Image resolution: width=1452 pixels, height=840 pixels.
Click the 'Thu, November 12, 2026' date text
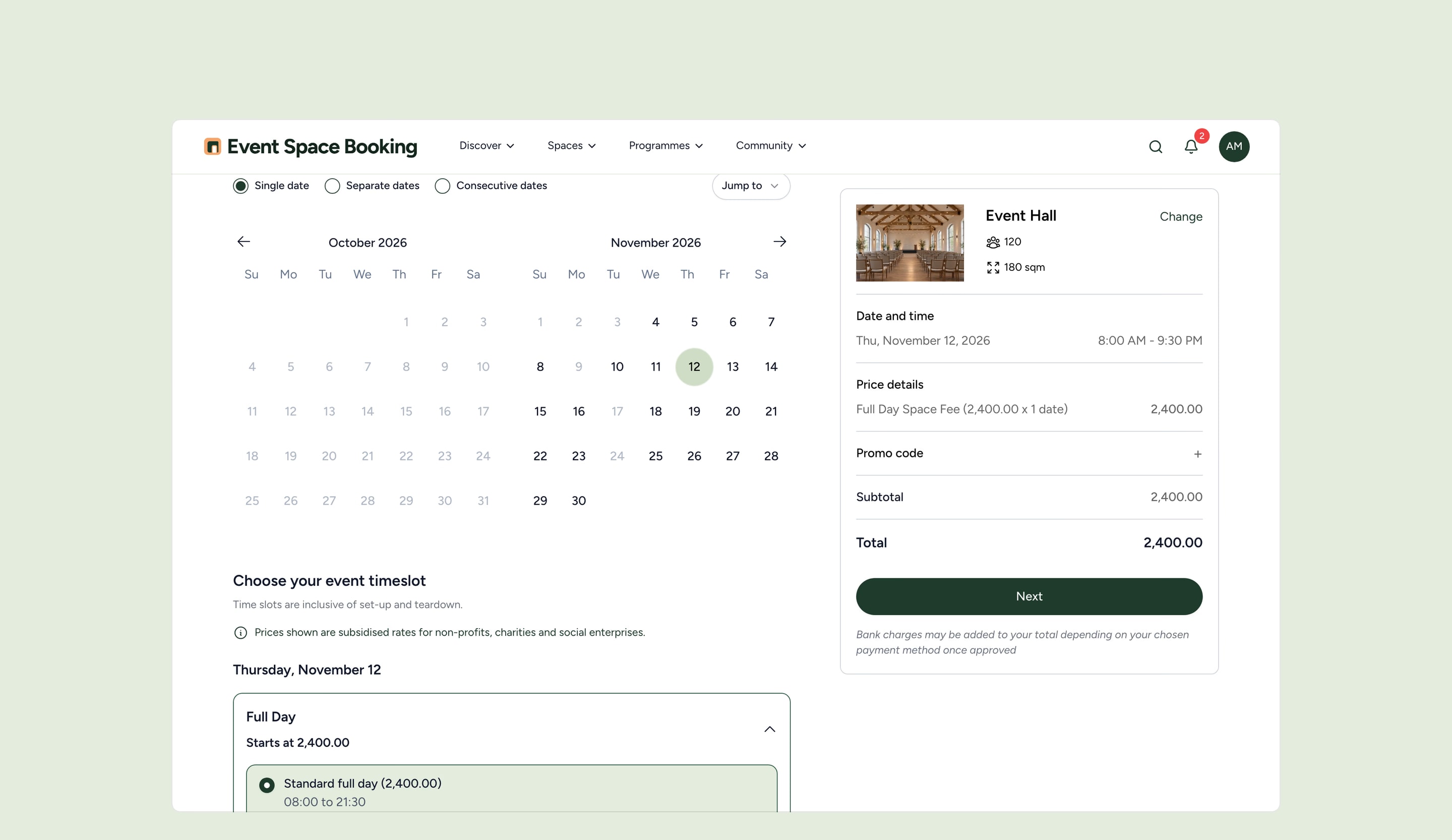(x=923, y=340)
